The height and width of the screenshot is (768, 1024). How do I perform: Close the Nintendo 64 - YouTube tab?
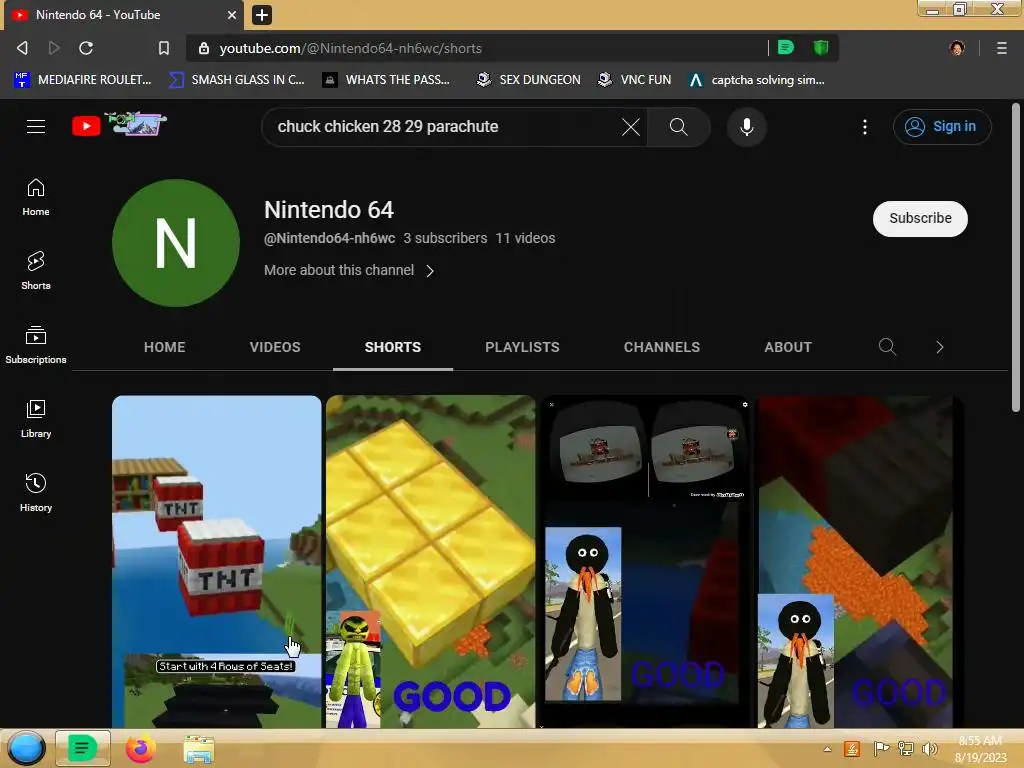(232, 14)
